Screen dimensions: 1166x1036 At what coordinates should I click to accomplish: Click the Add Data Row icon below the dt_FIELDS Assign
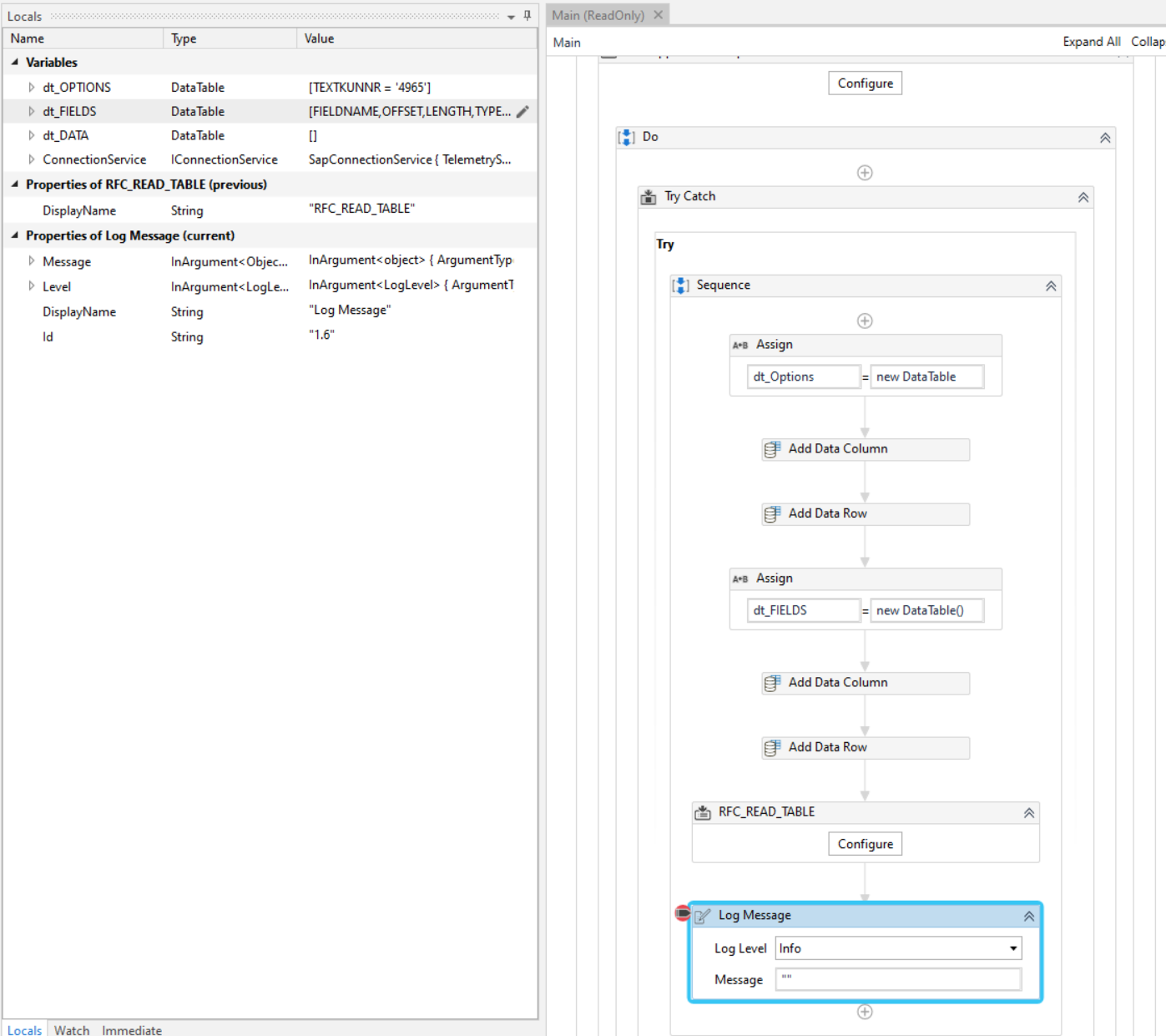point(770,747)
